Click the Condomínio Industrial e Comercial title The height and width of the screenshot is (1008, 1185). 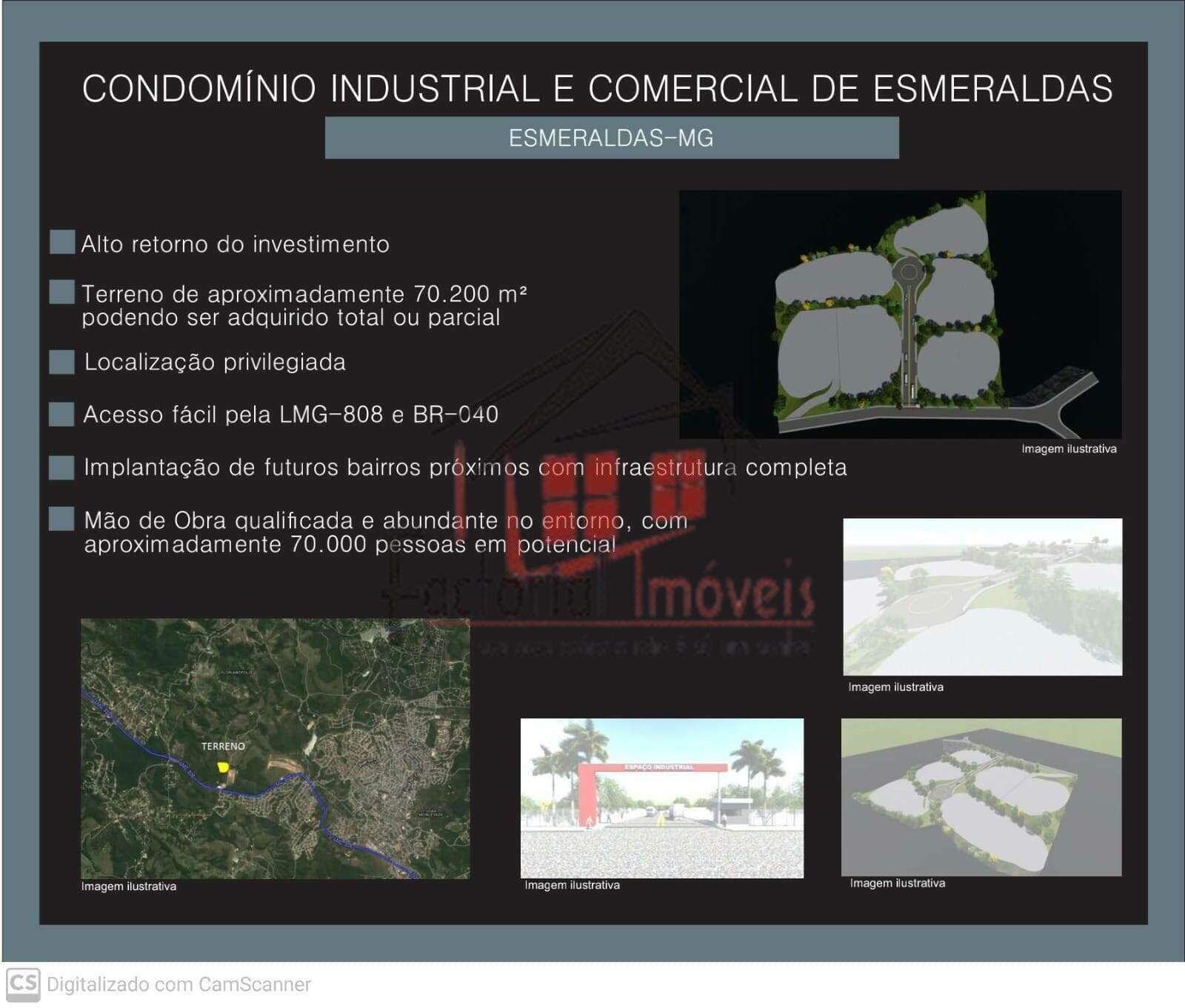[x=597, y=89]
